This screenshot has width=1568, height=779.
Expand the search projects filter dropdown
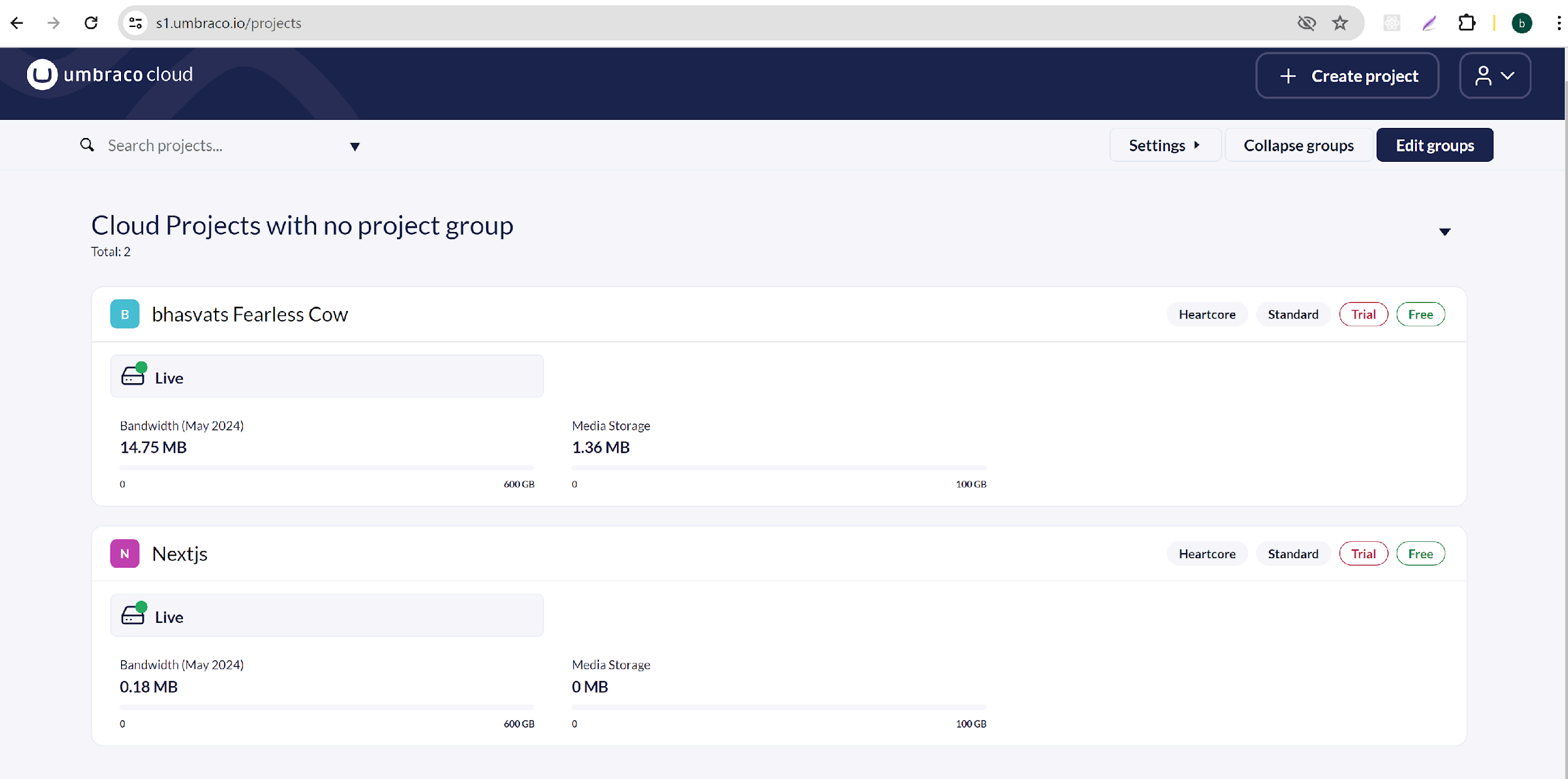[x=354, y=147]
